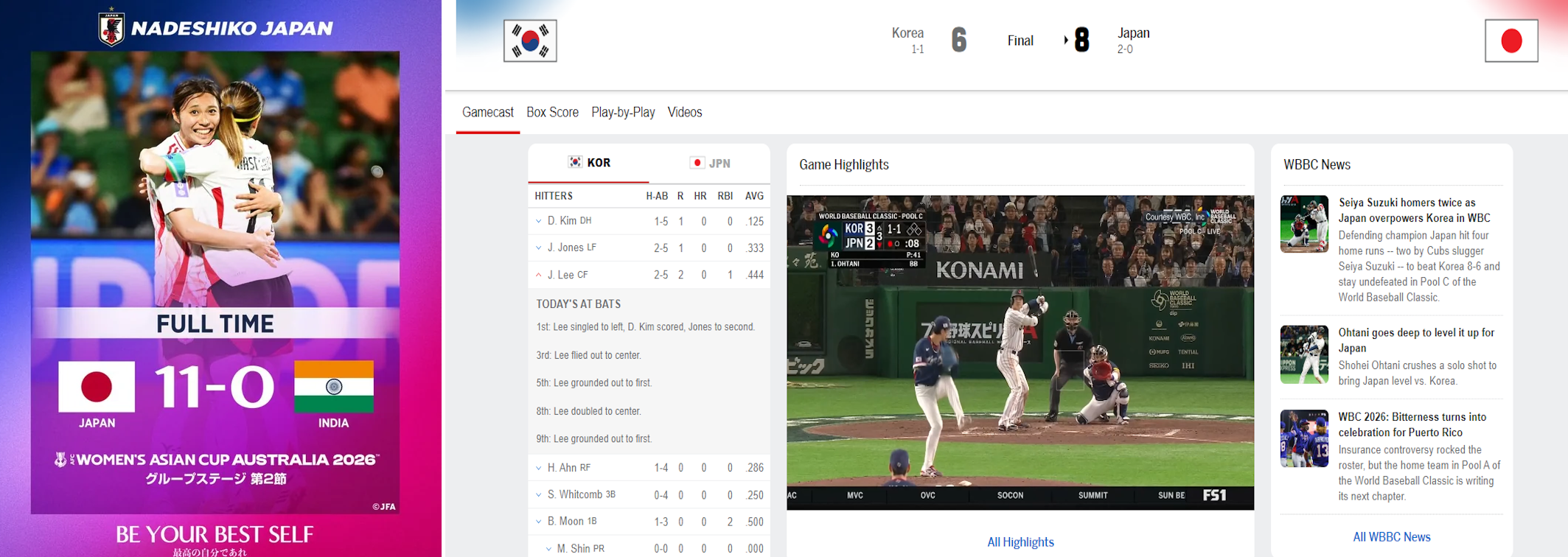Image resolution: width=1568 pixels, height=557 pixels.
Task: Click the Japan flag in the full-time graphic
Action: click(97, 386)
